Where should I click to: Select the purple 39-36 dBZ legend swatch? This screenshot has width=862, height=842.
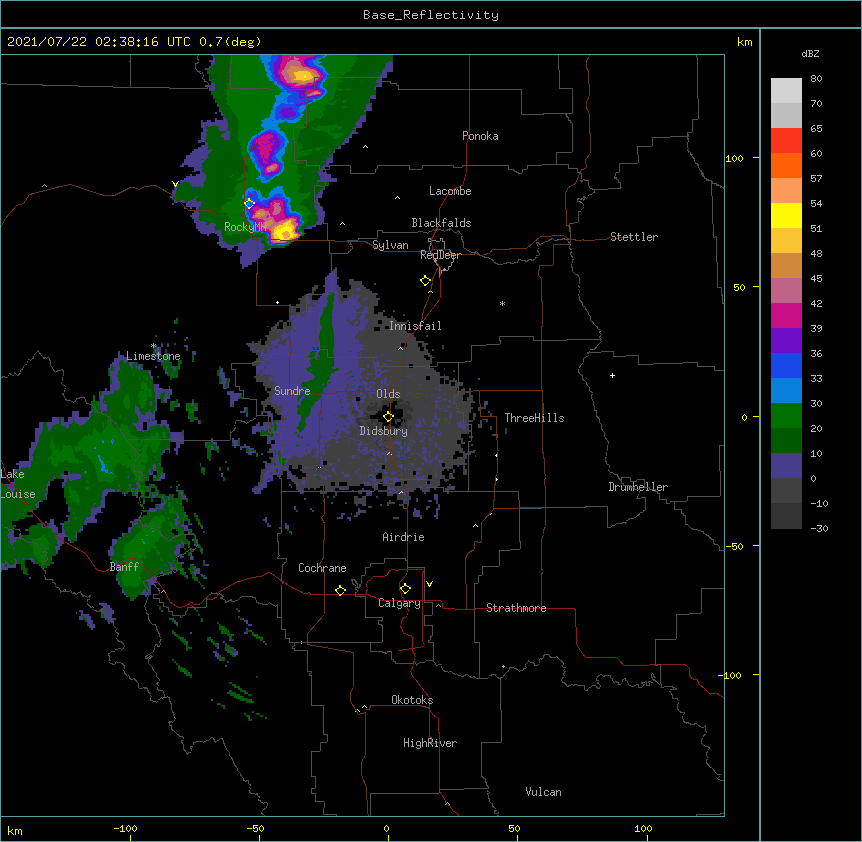(x=786, y=341)
